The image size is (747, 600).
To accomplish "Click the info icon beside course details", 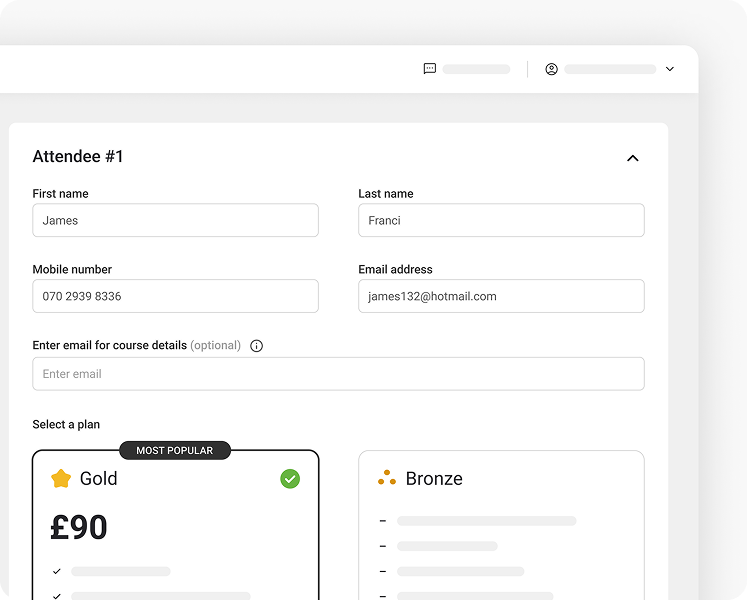I will pyautogui.click(x=256, y=346).
